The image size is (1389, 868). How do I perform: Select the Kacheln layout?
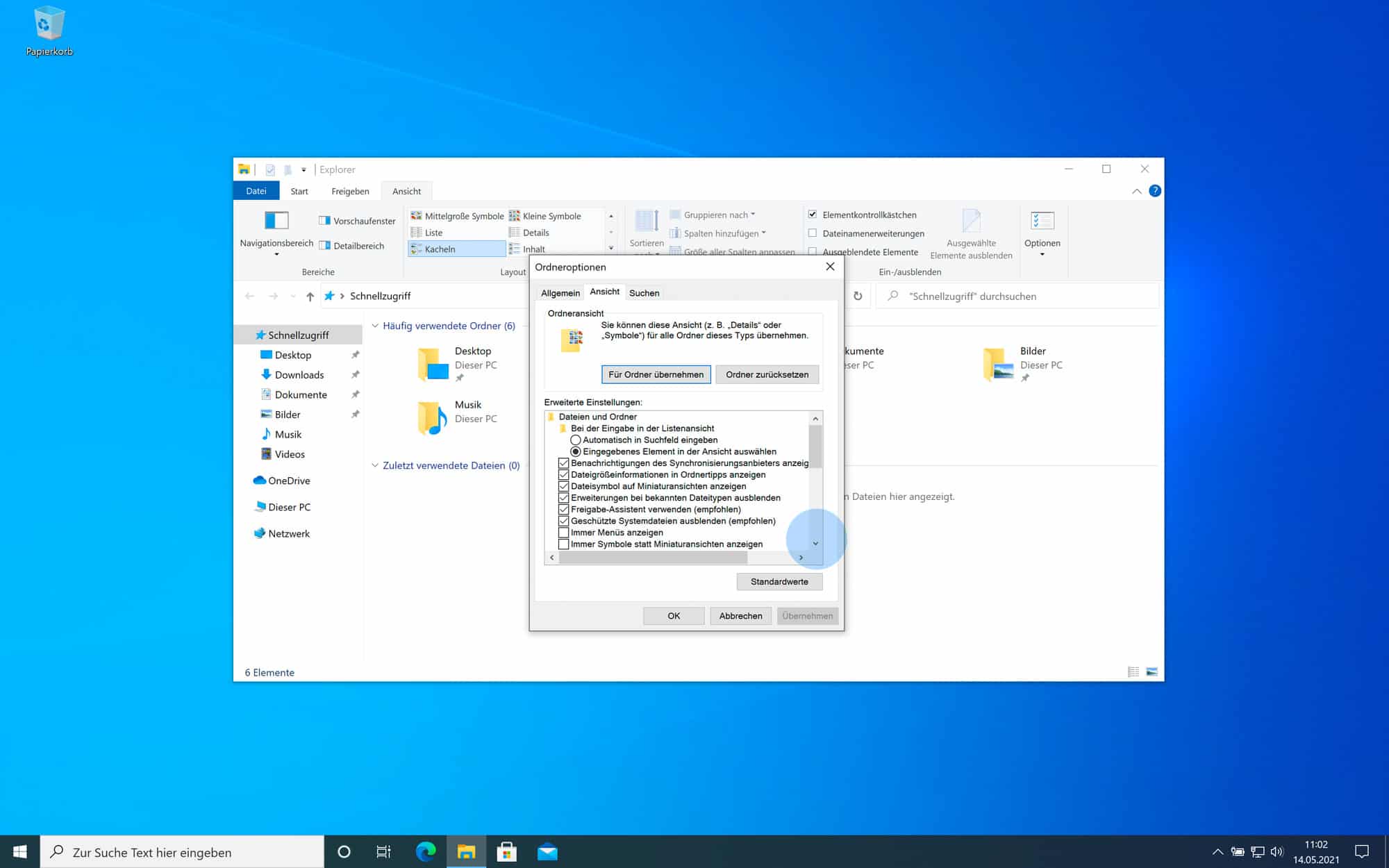click(x=457, y=249)
